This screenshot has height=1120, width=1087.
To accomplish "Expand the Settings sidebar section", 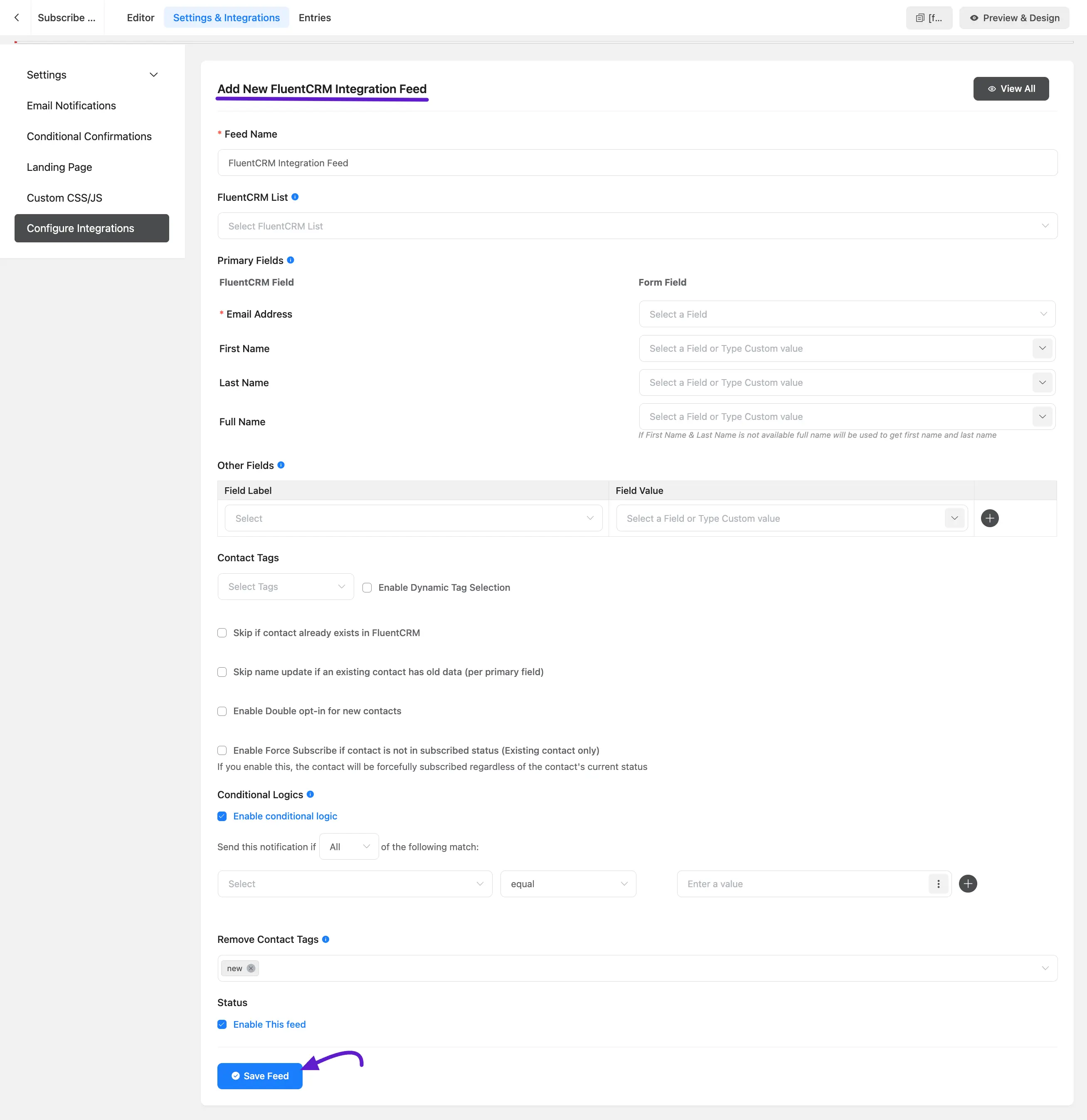I will [92, 75].
